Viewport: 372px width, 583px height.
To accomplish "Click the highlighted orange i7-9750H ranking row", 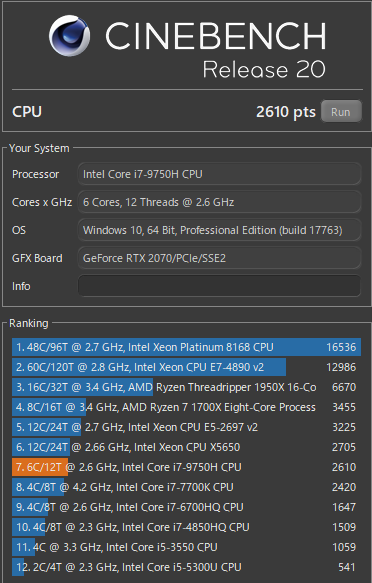I will coord(186,467).
